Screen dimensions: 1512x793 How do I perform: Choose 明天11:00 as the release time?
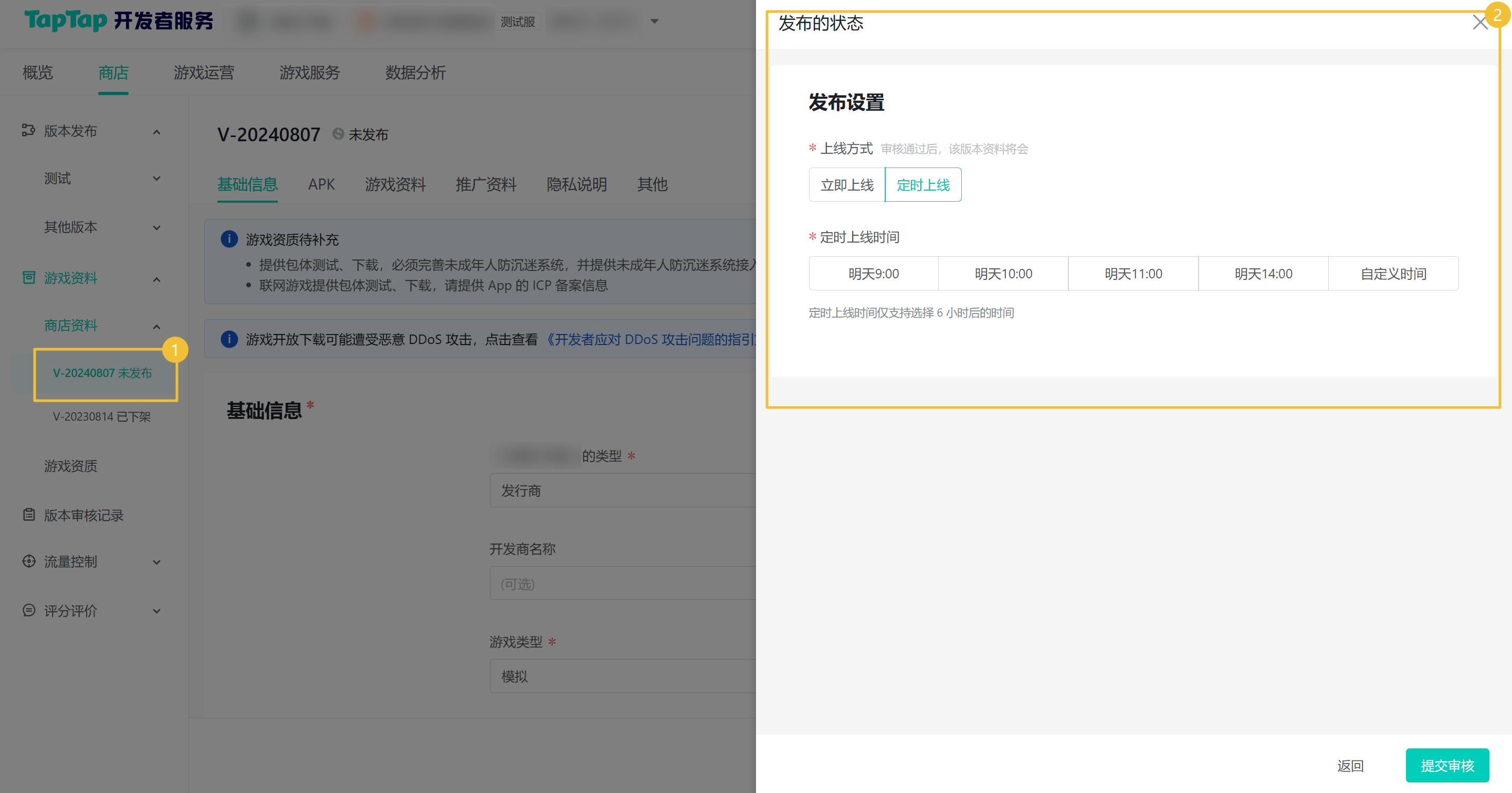(x=1133, y=274)
